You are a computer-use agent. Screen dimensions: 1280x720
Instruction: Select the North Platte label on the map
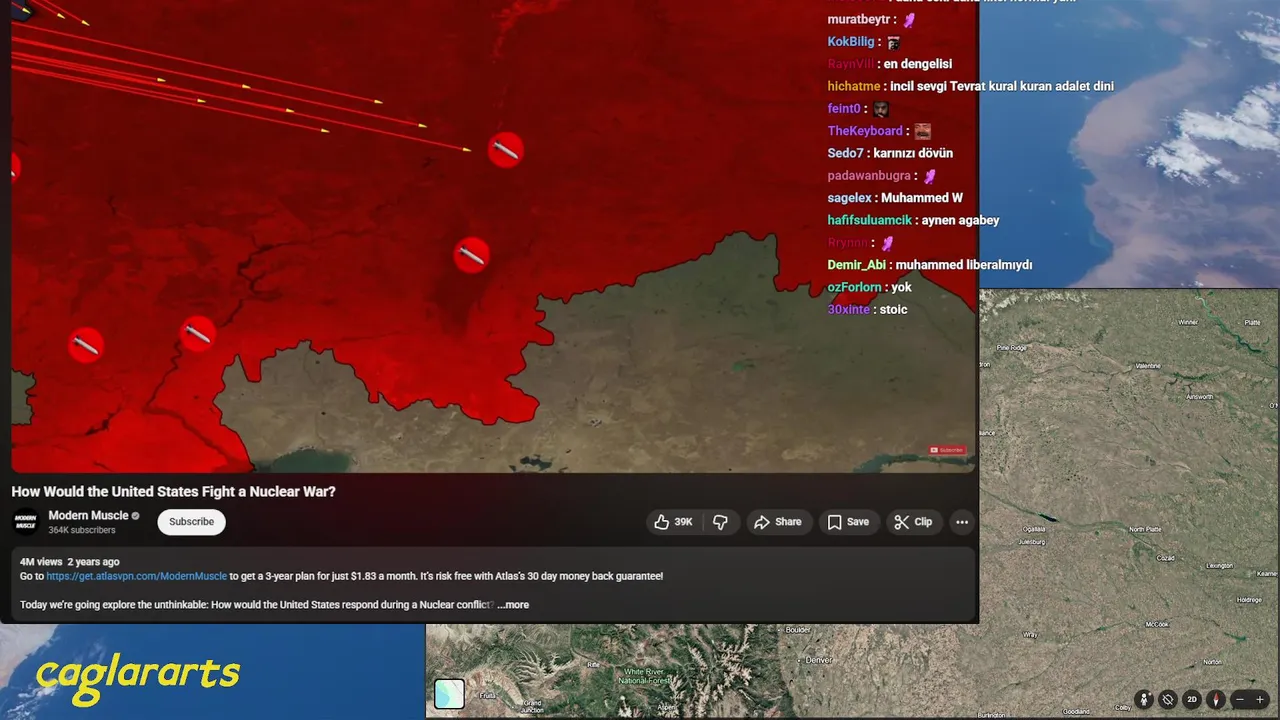1144,529
